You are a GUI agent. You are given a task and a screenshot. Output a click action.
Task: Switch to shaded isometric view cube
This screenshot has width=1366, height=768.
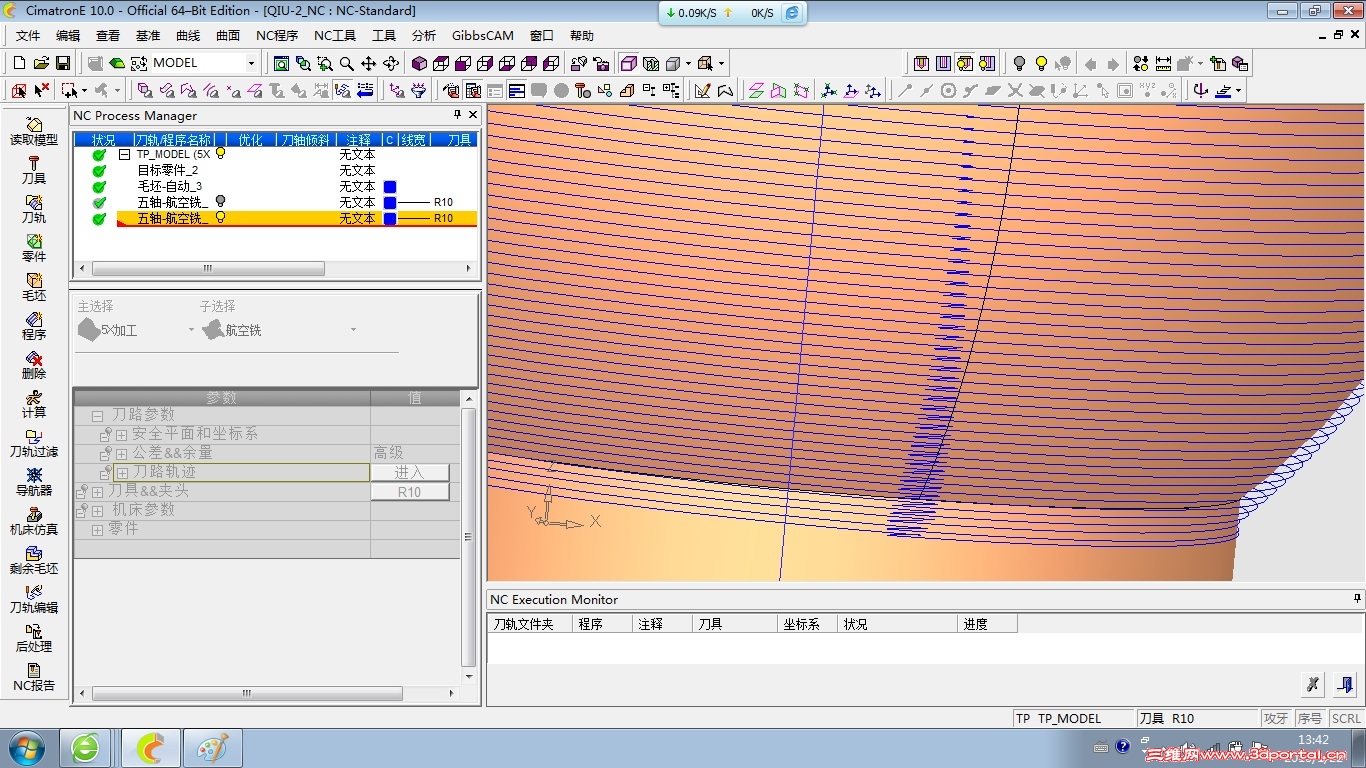coord(420,63)
